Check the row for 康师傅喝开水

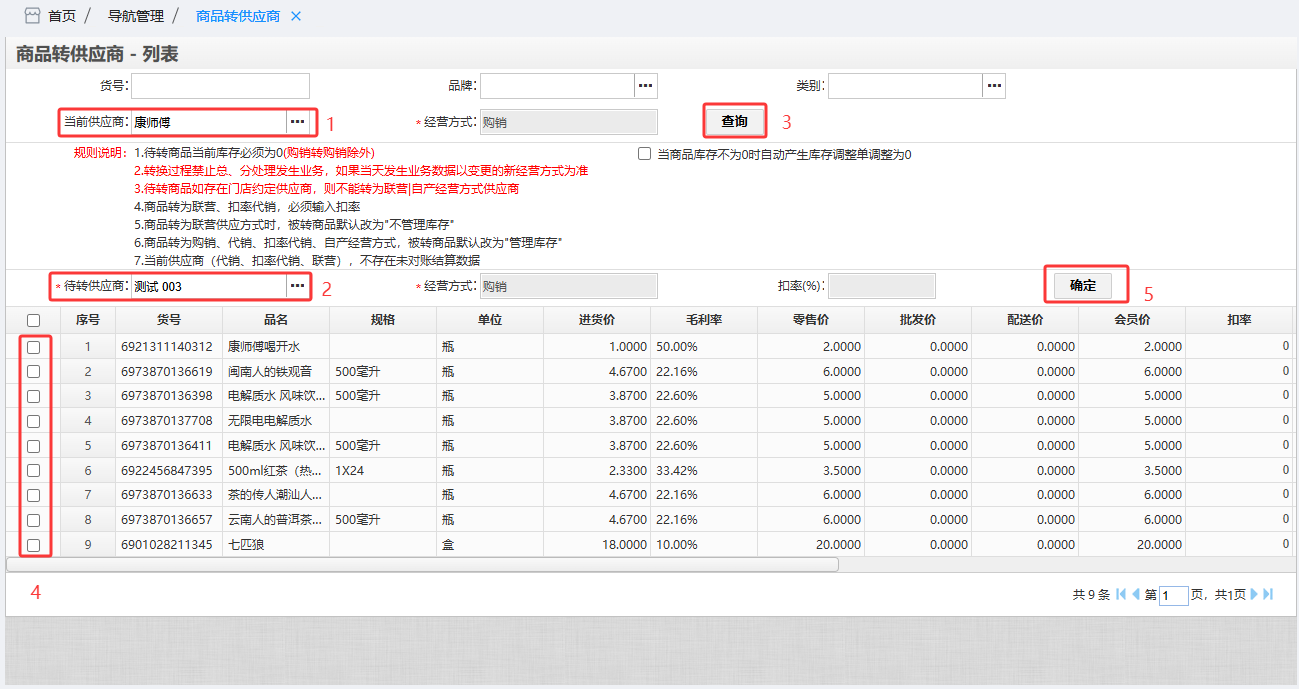(34, 347)
